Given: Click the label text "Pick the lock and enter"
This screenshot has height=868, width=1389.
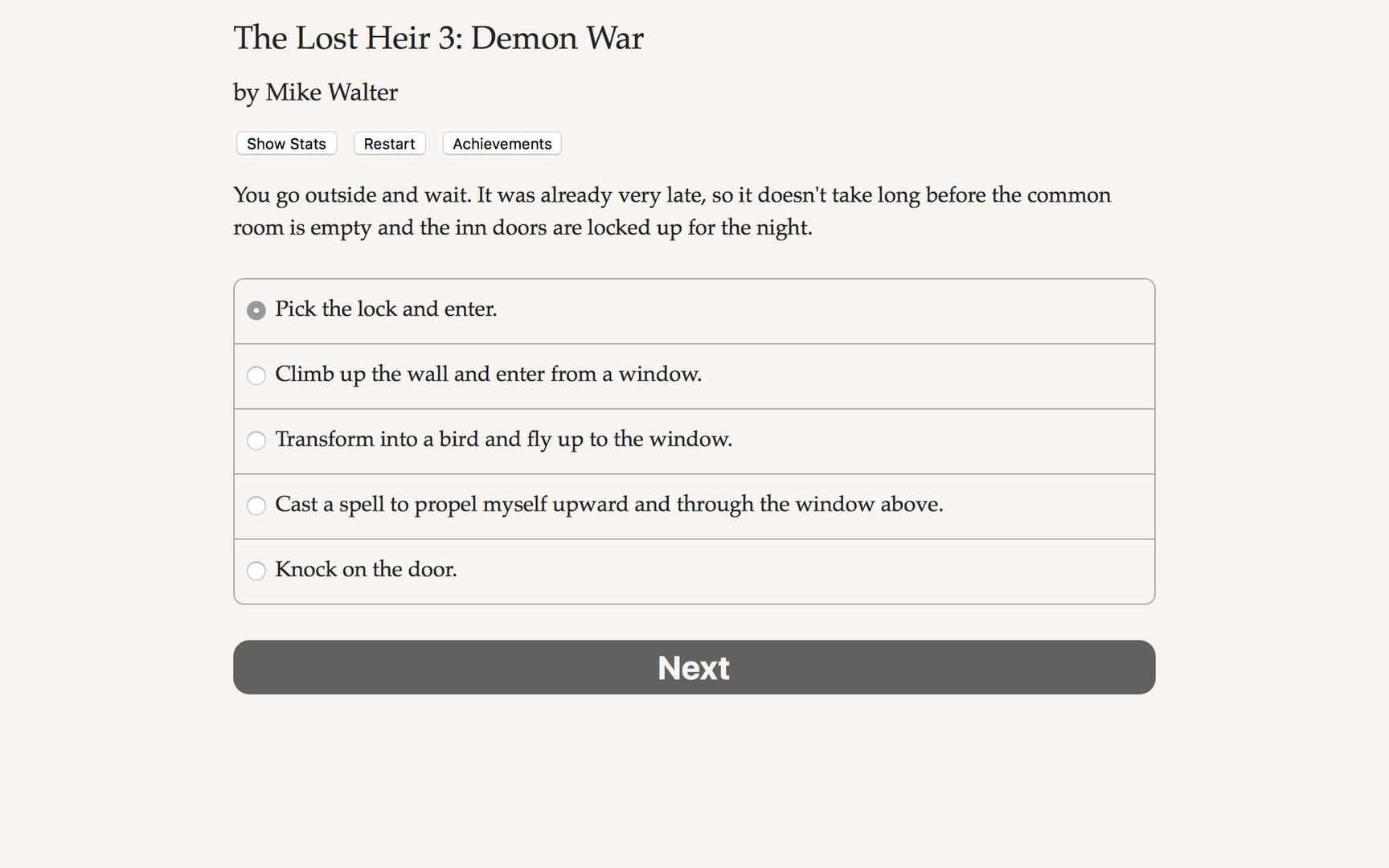Looking at the screenshot, I should coord(386,309).
